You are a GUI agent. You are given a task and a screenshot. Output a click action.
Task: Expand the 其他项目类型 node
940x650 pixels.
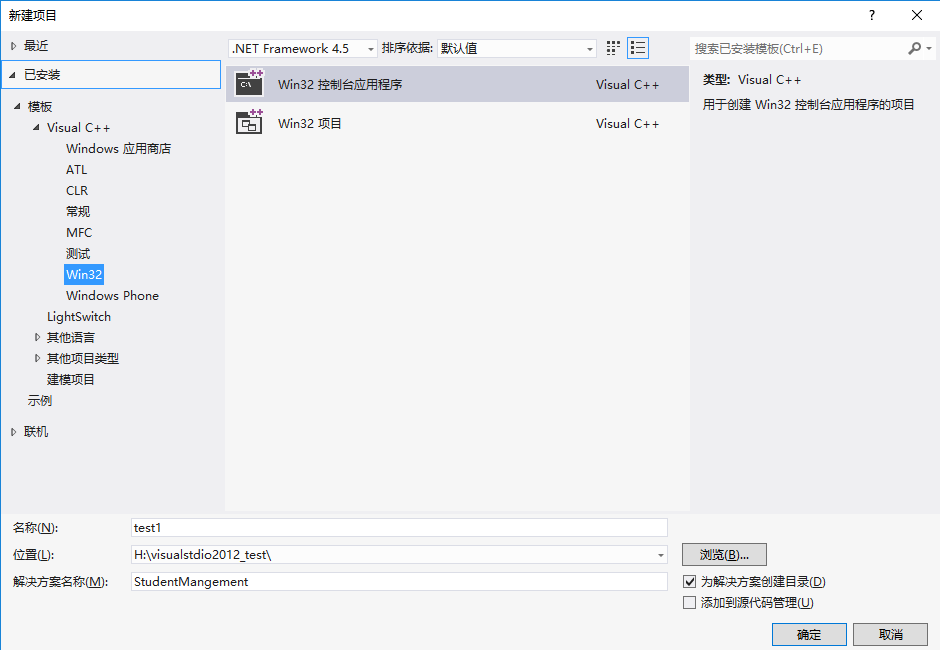click(x=37, y=358)
